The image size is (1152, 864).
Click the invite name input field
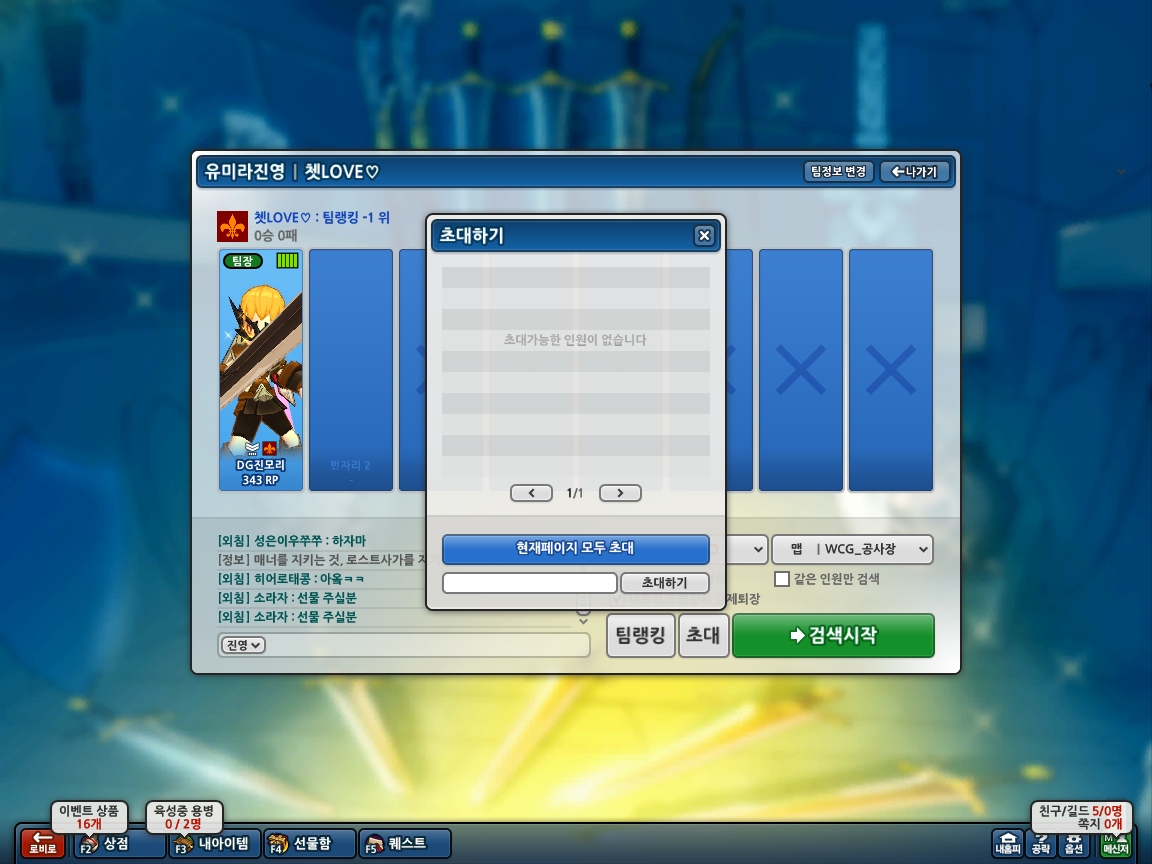529,583
